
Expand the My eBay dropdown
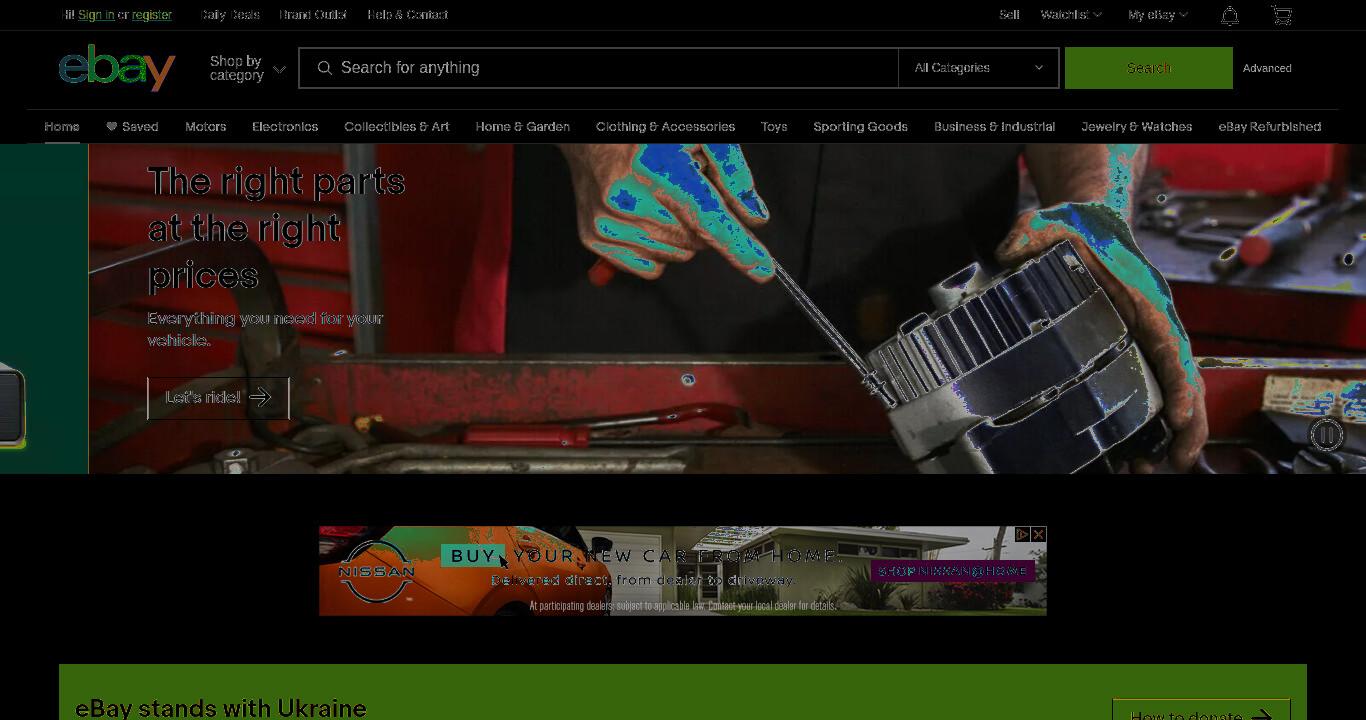[x=1158, y=15]
